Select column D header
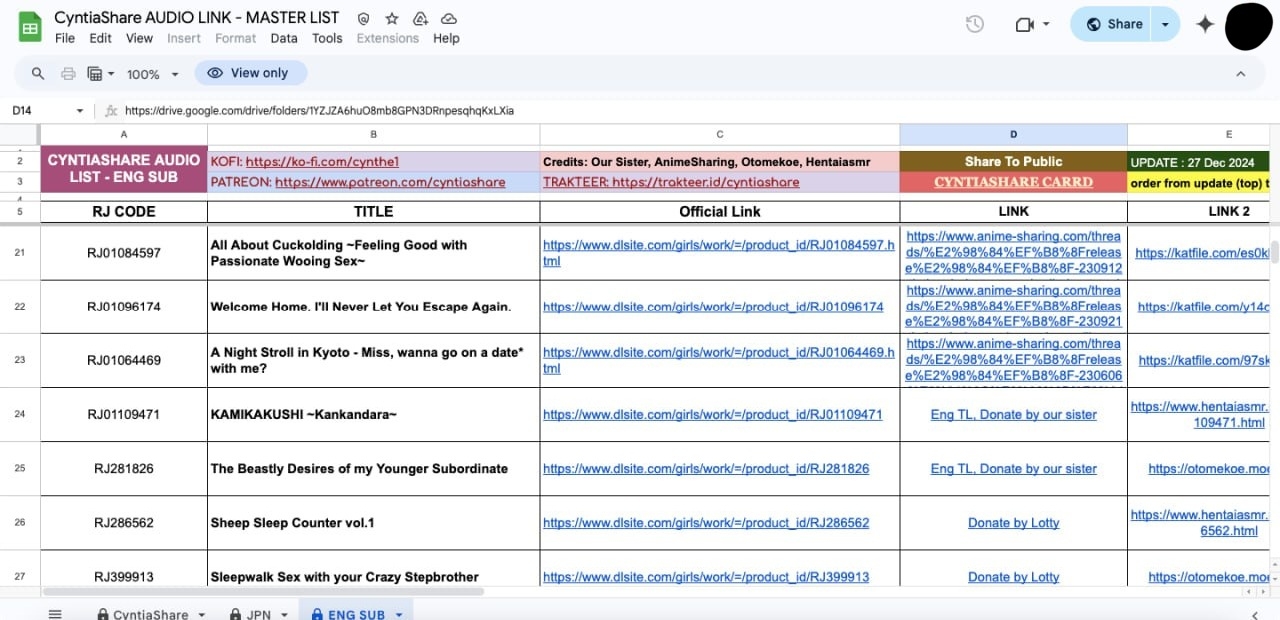The width and height of the screenshot is (1280, 620). (1013, 134)
